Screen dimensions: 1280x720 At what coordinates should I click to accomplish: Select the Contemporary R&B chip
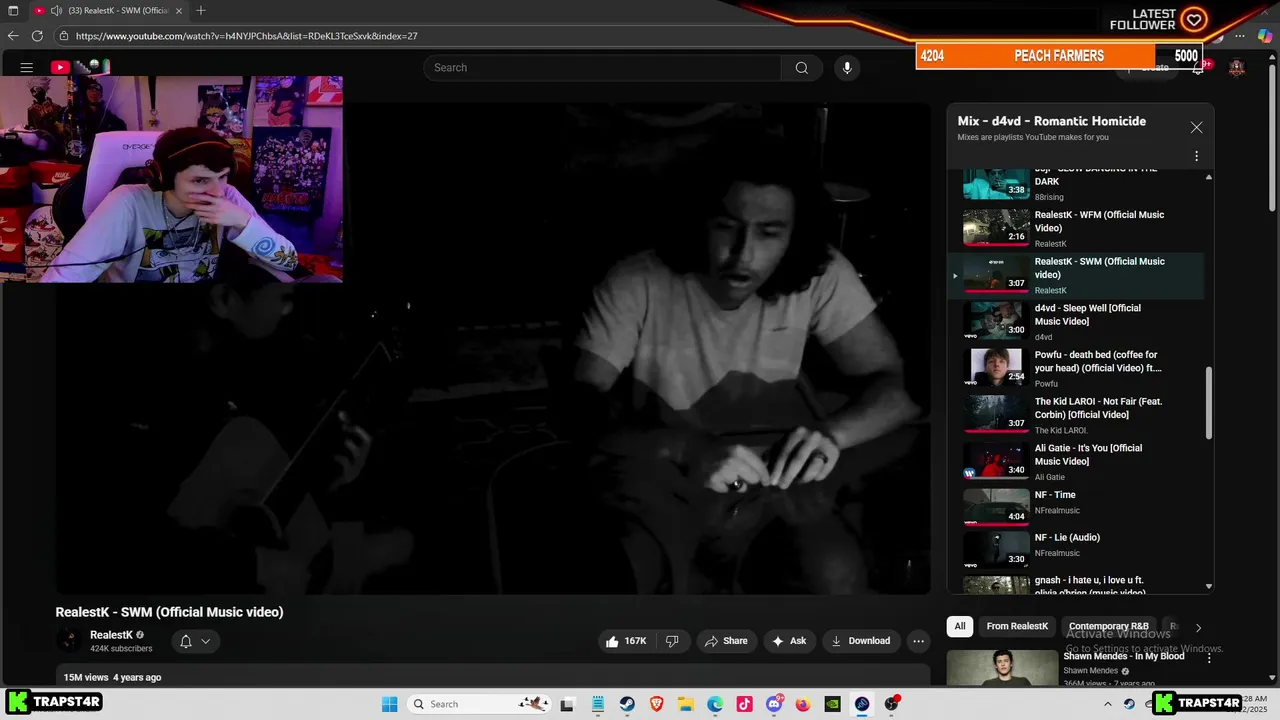pyautogui.click(x=1109, y=626)
